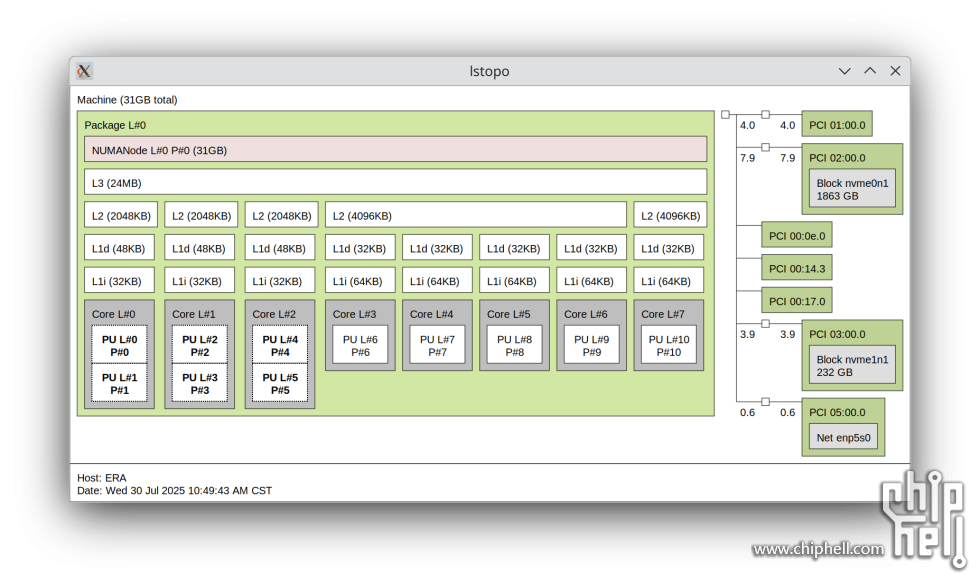Click the PCI 01:00.0 device box
980x584 pixels.
(x=837, y=124)
